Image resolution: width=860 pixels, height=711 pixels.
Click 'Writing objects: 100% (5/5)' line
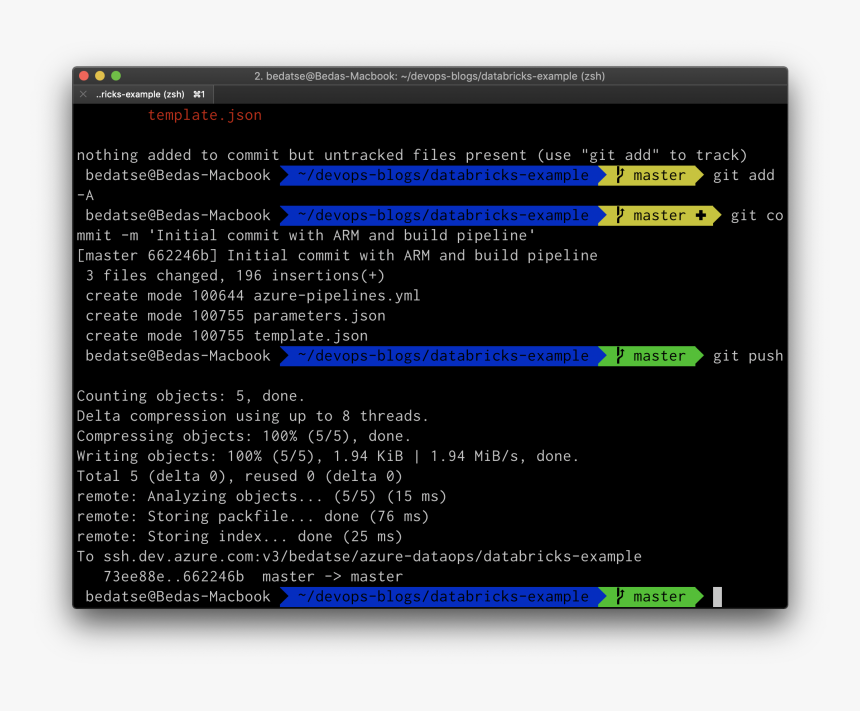327,456
